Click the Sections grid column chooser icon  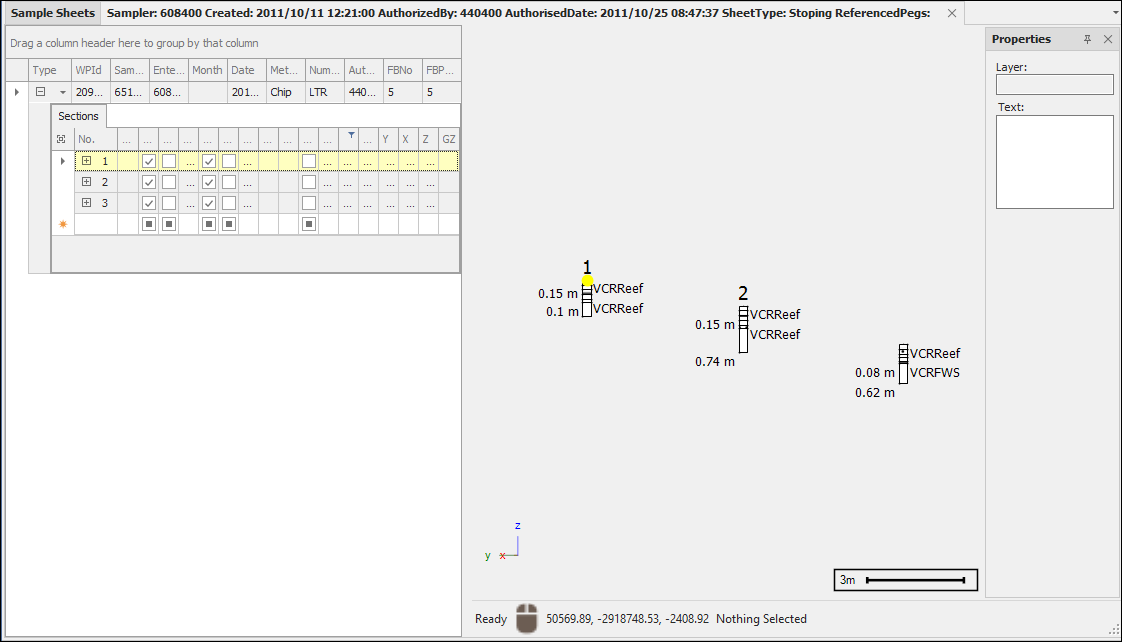point(62,140)
